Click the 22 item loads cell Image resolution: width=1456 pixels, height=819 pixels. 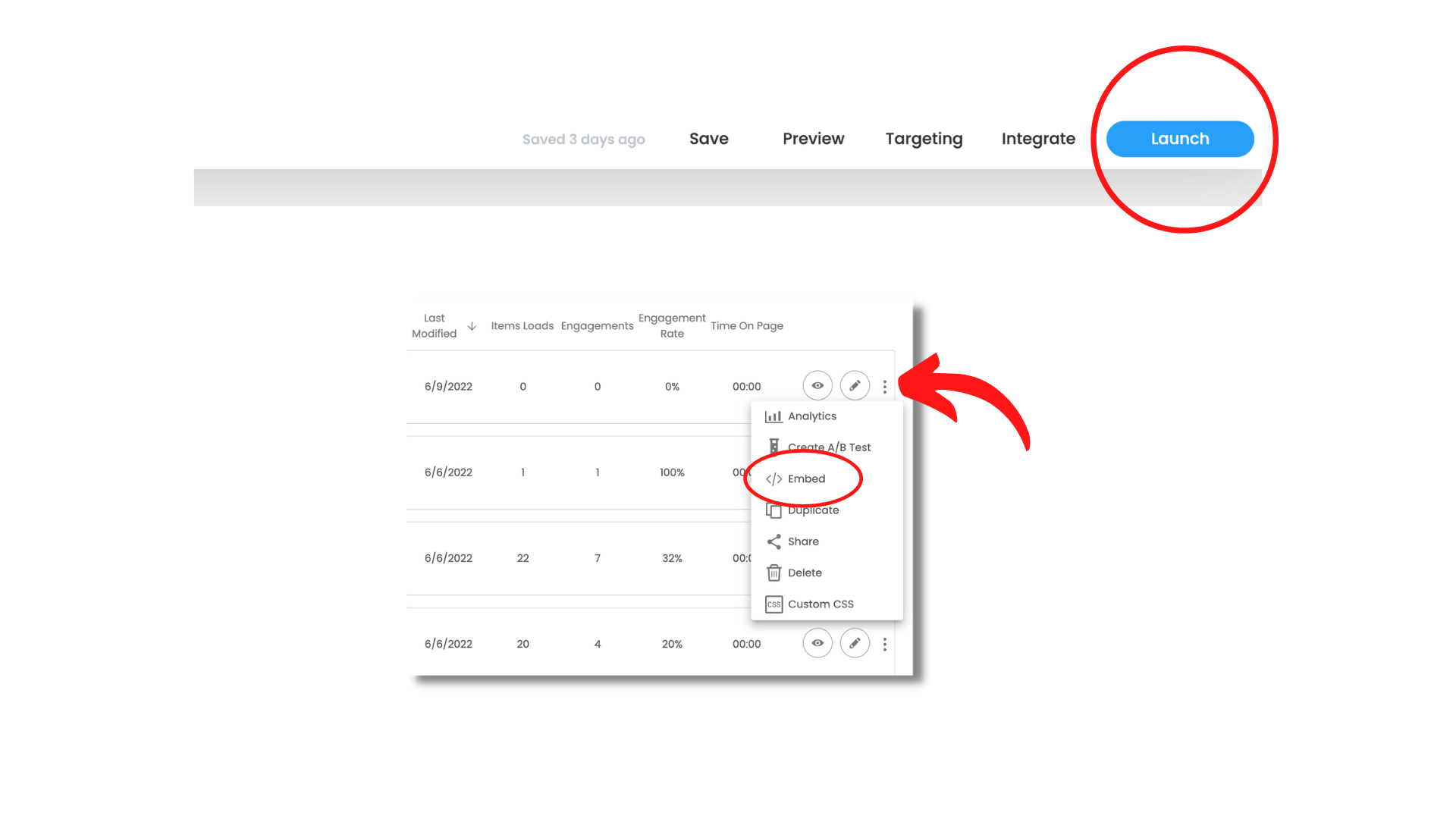tap(523, 558)
